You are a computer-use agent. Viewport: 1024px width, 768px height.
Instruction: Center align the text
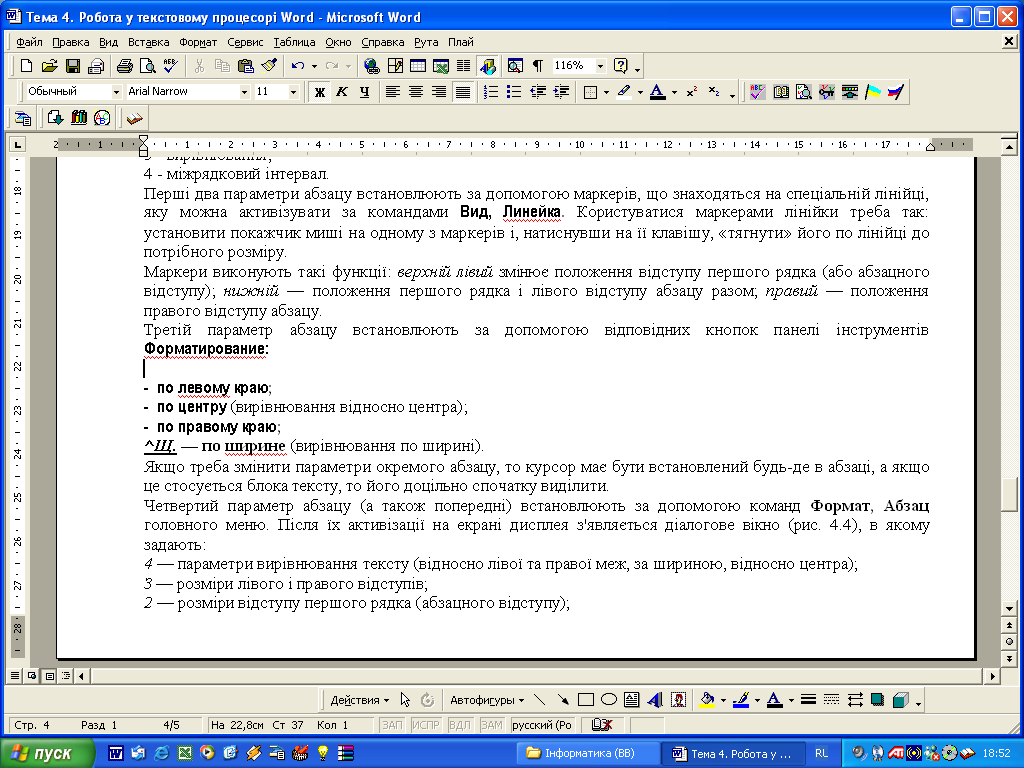coord(416,92)
